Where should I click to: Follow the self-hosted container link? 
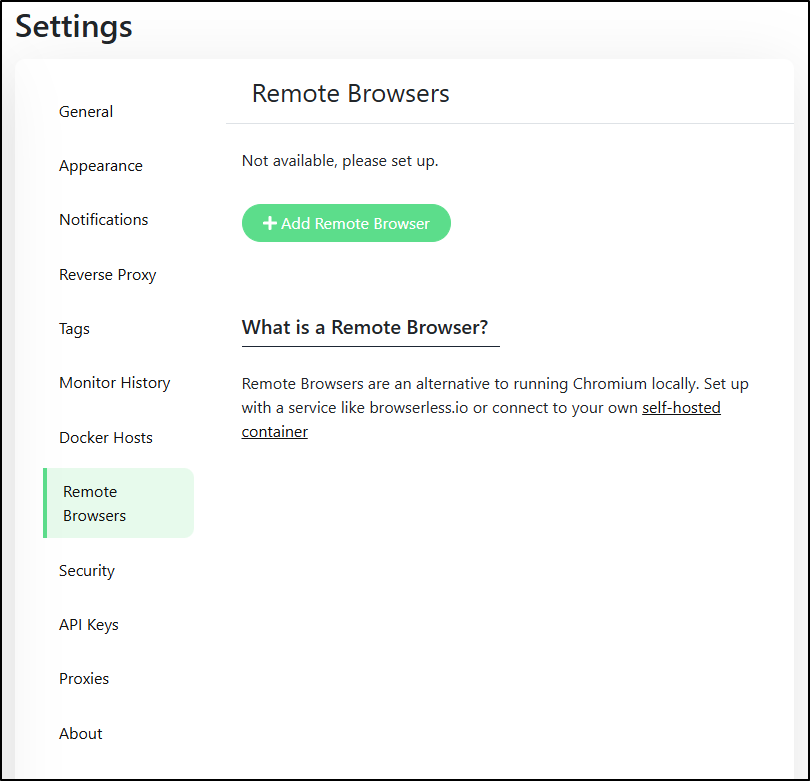pos(681,408)
